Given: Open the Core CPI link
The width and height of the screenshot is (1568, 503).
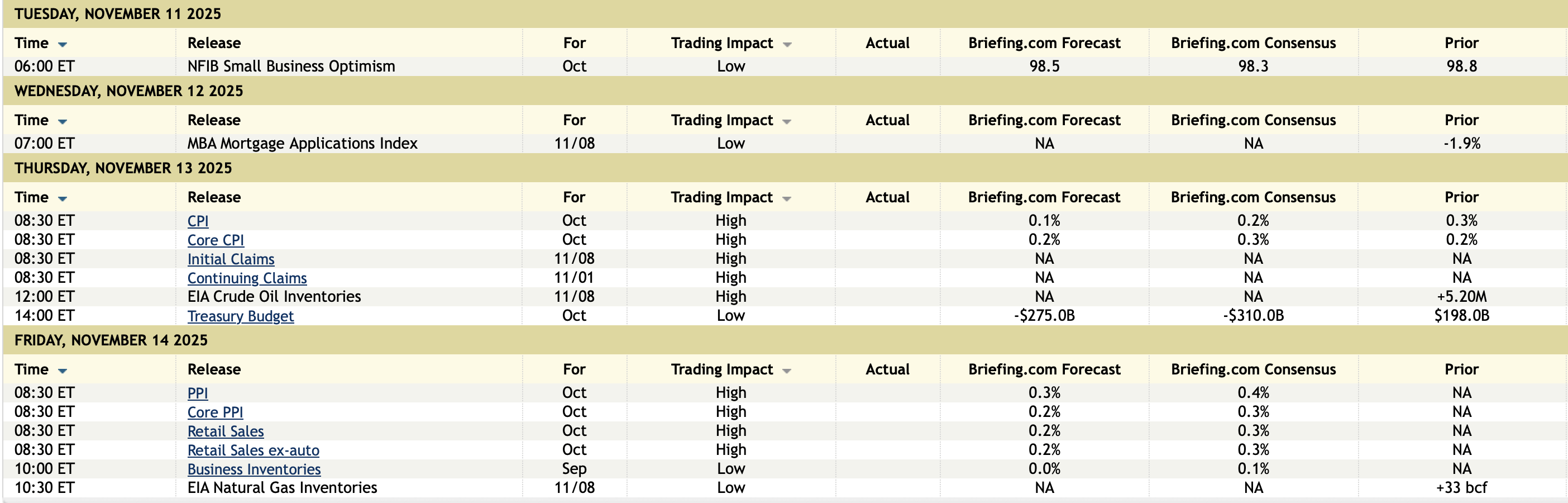Looking at the screenshot, I should click(216, 240).
